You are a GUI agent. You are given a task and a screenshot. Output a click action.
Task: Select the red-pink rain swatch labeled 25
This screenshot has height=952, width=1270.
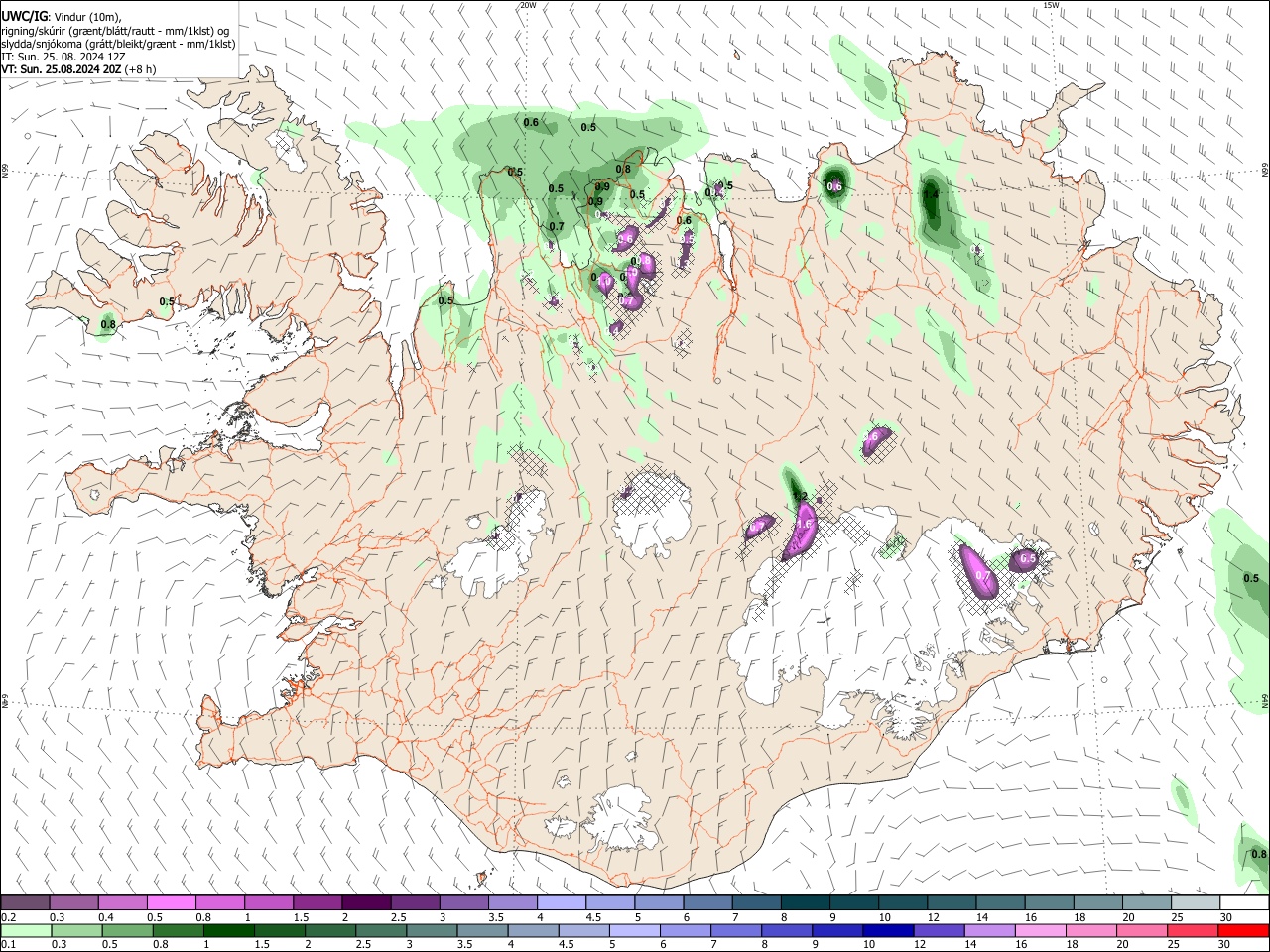click(1193, 931)
